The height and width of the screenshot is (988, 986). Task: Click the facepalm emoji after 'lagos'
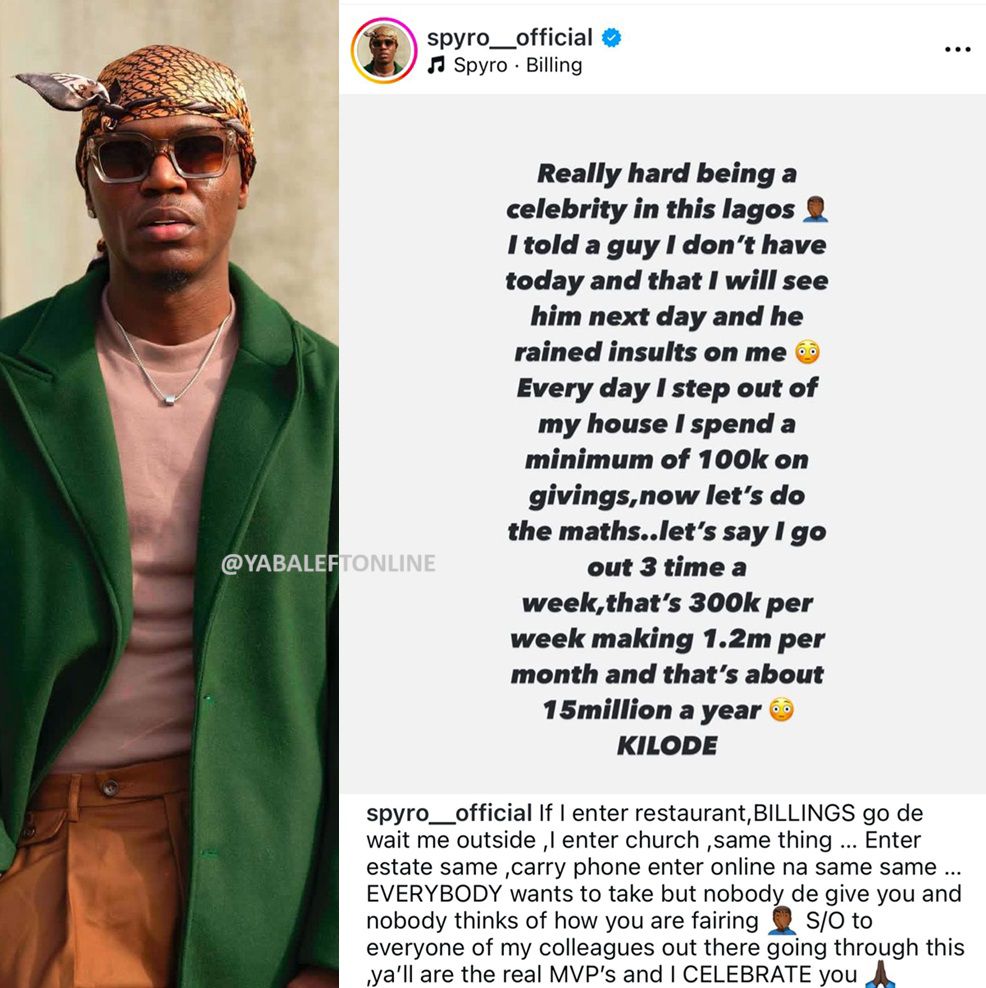click(815, 209)
